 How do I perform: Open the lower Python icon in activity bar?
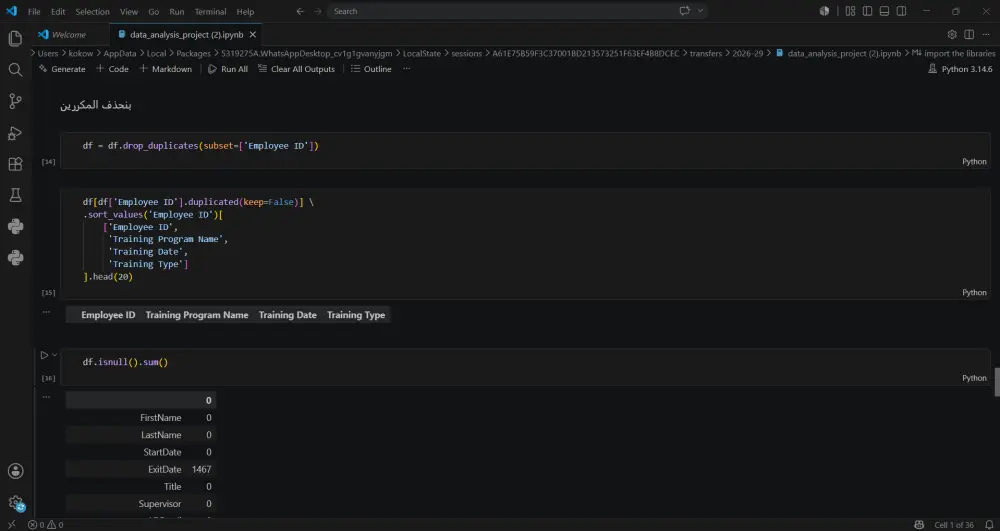tap(15, 258)
